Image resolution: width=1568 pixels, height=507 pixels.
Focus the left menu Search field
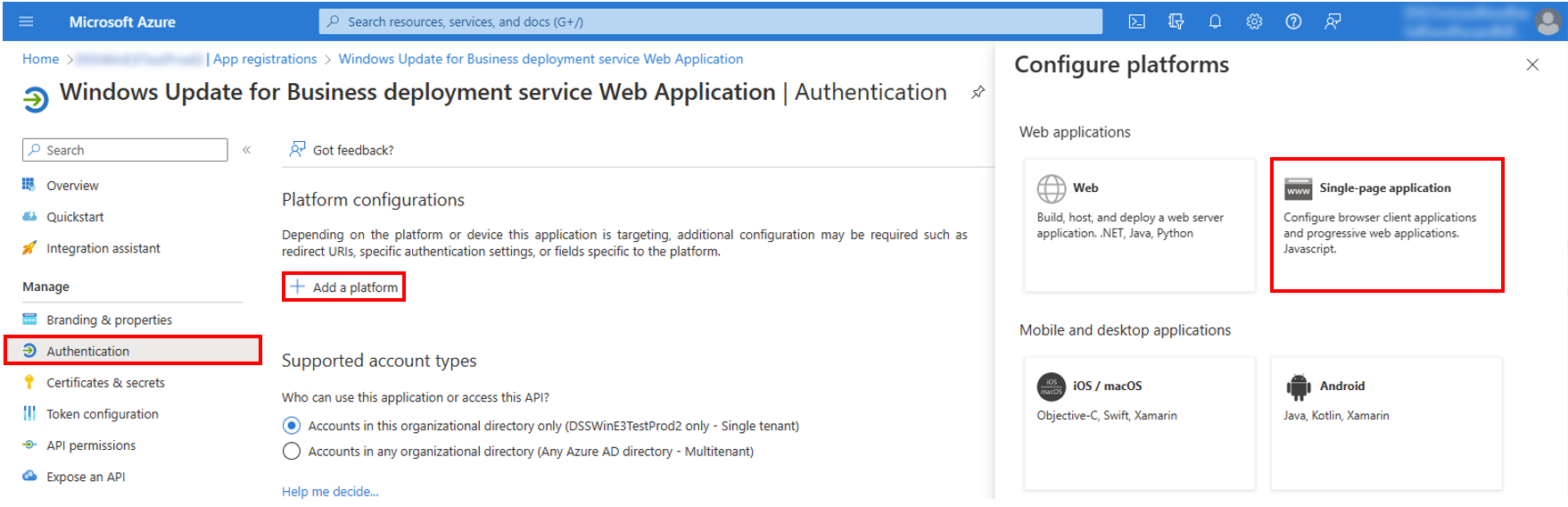click(x=125, y=150)
